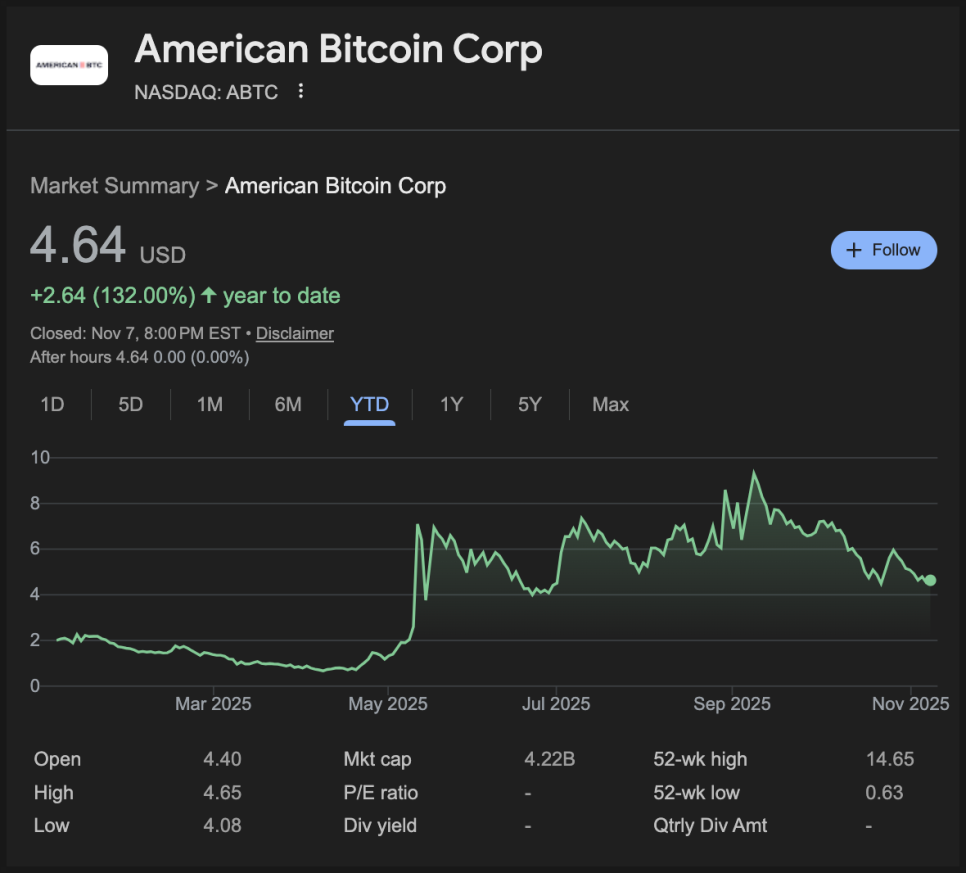Show the Max time range

[x=610, y=405]
